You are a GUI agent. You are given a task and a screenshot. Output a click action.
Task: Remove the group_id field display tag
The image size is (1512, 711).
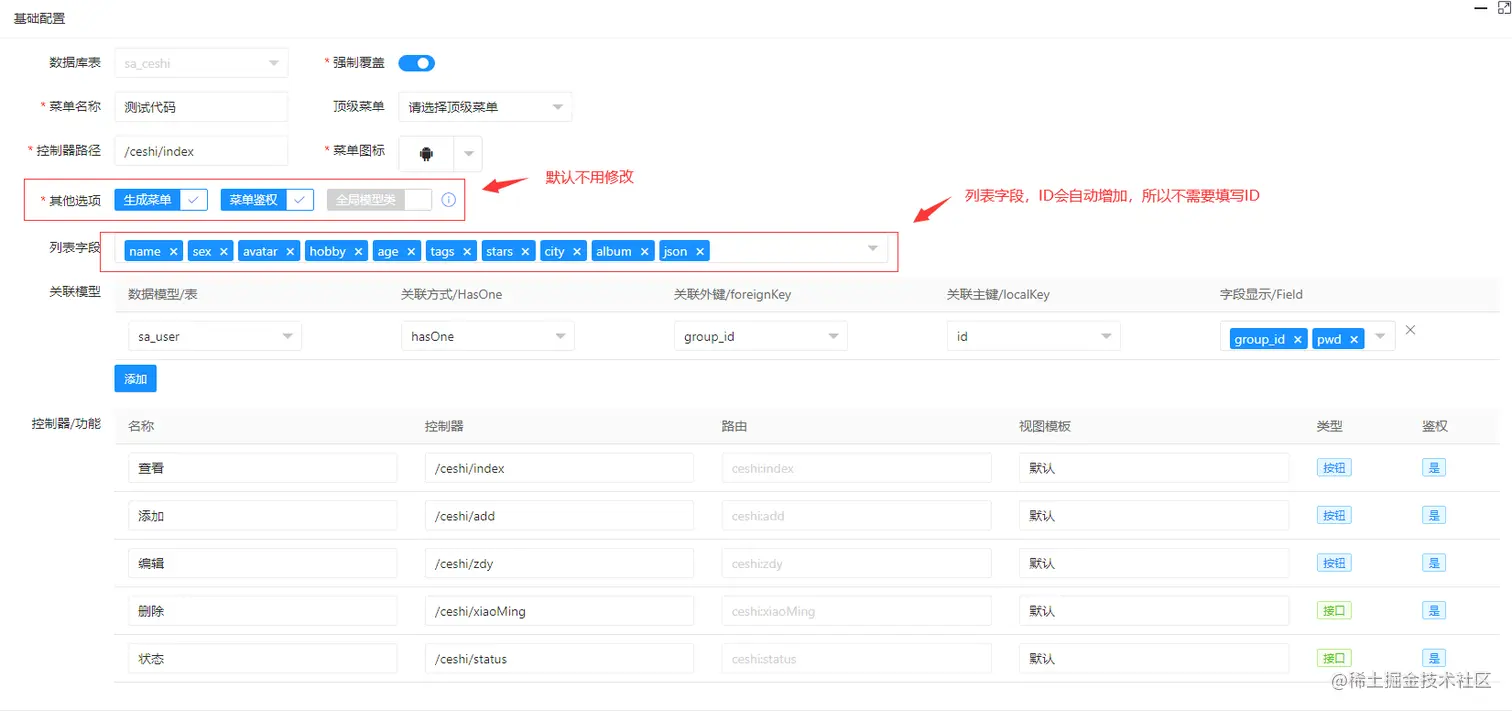pyautogui.click(x=1297, y=339)
